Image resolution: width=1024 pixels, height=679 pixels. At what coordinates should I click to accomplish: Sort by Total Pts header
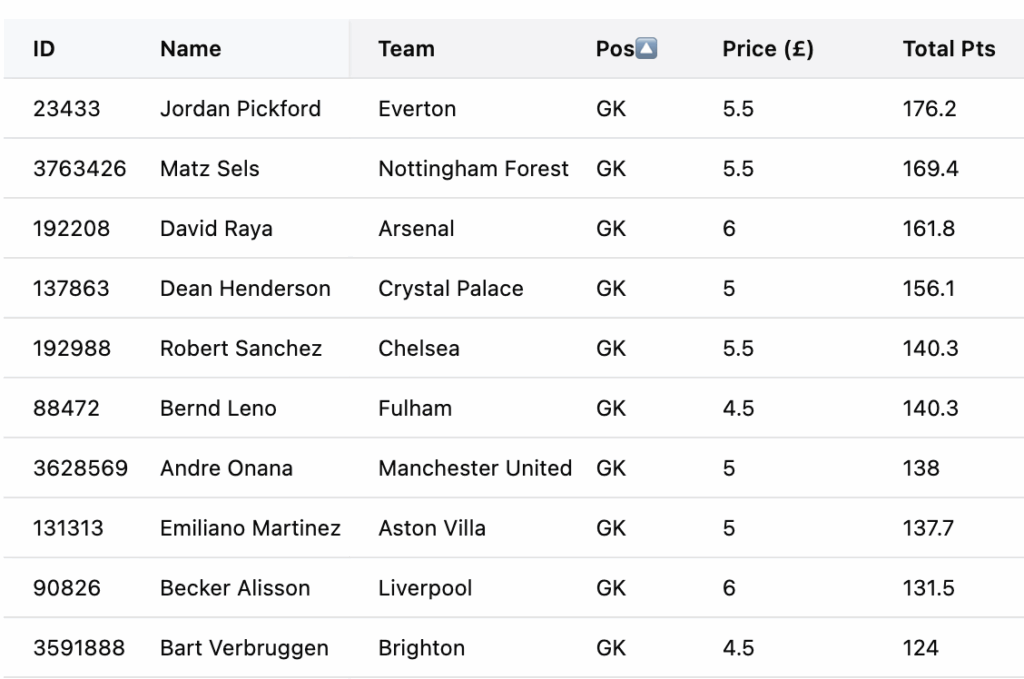click(949, 49)
